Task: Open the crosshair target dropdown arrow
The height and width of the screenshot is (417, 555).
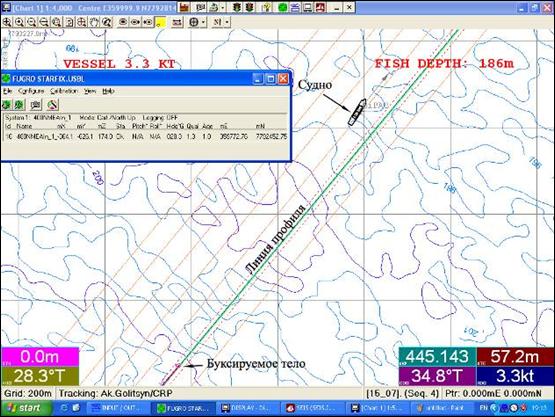Action: pyautogui.click(x=203, y=22)
